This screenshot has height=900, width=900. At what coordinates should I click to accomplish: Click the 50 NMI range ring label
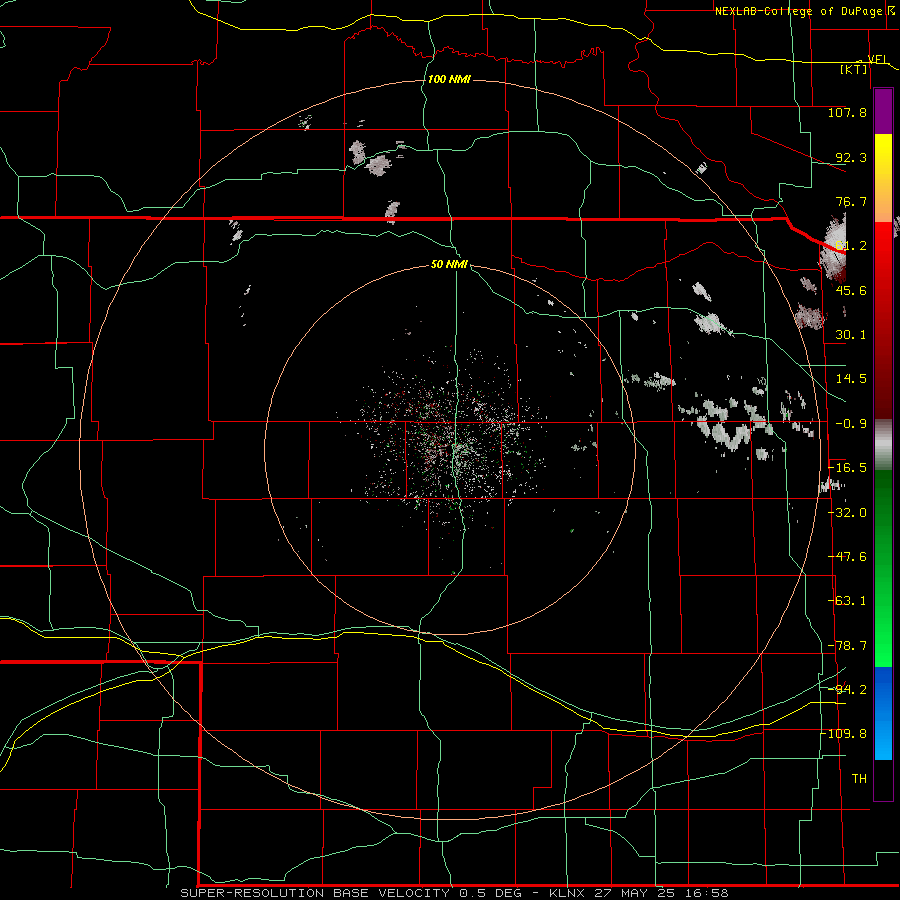click(449, 264)
